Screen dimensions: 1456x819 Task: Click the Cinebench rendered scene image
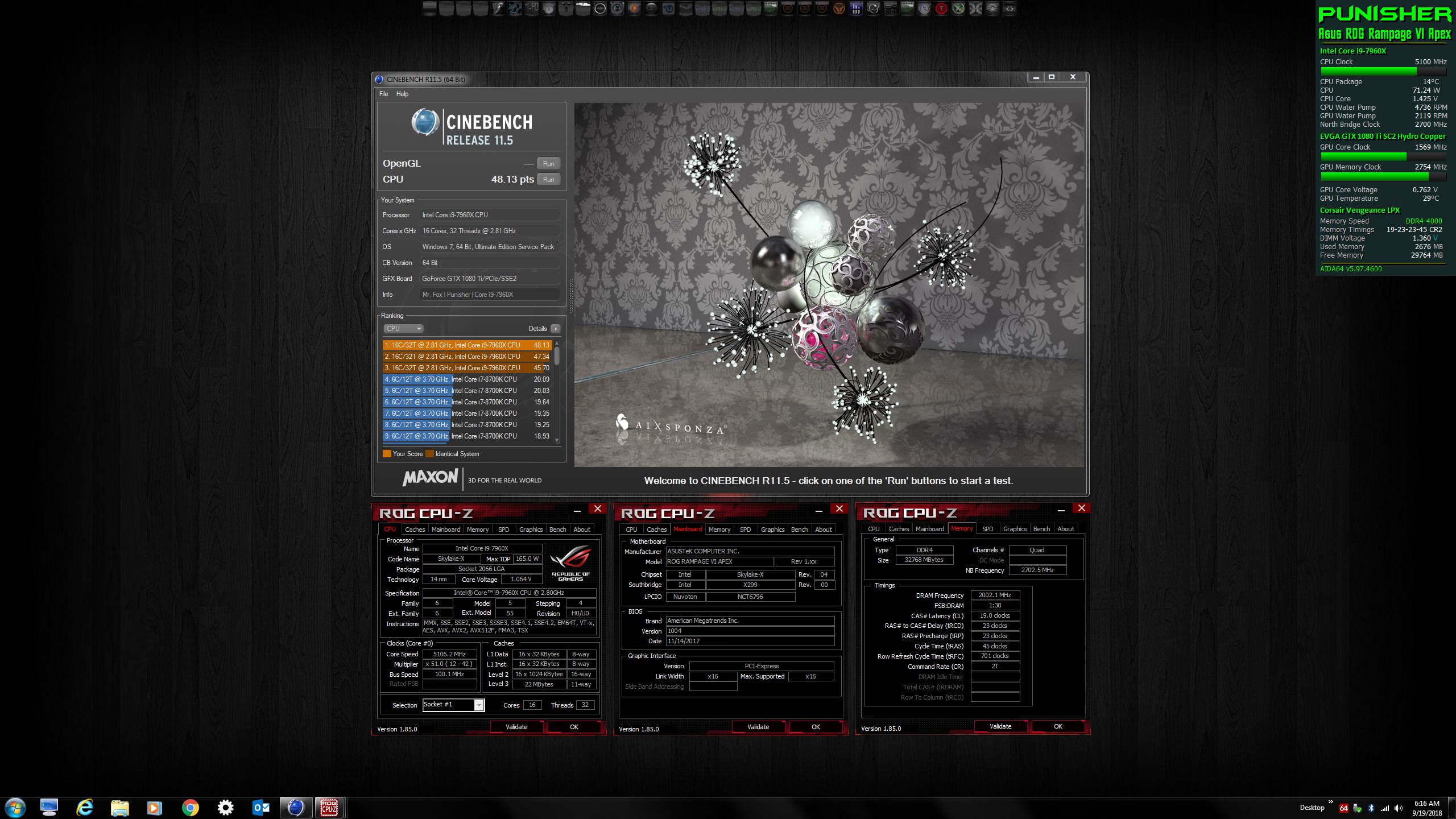pyautogui.click(x=829, y=284)
